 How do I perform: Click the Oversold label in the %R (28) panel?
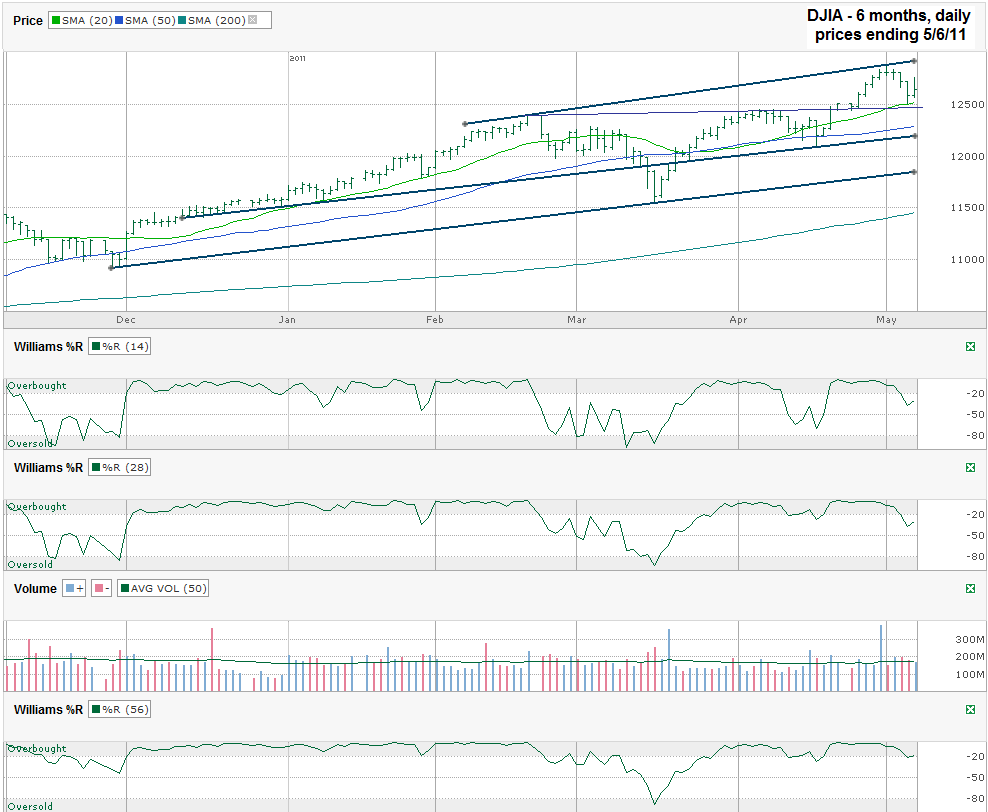(x=30, y=564)
